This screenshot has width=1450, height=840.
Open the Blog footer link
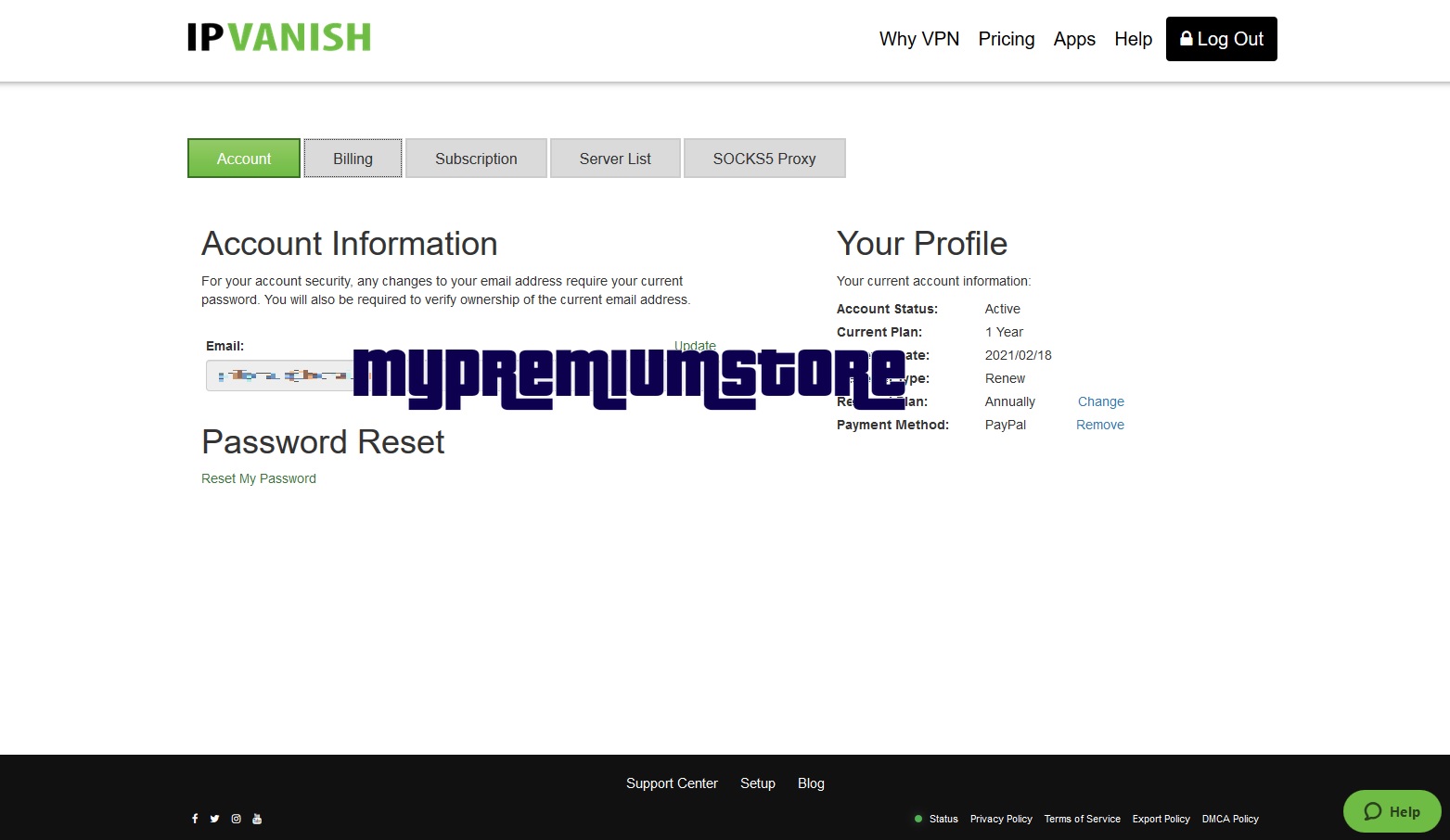tap(811, 783)
